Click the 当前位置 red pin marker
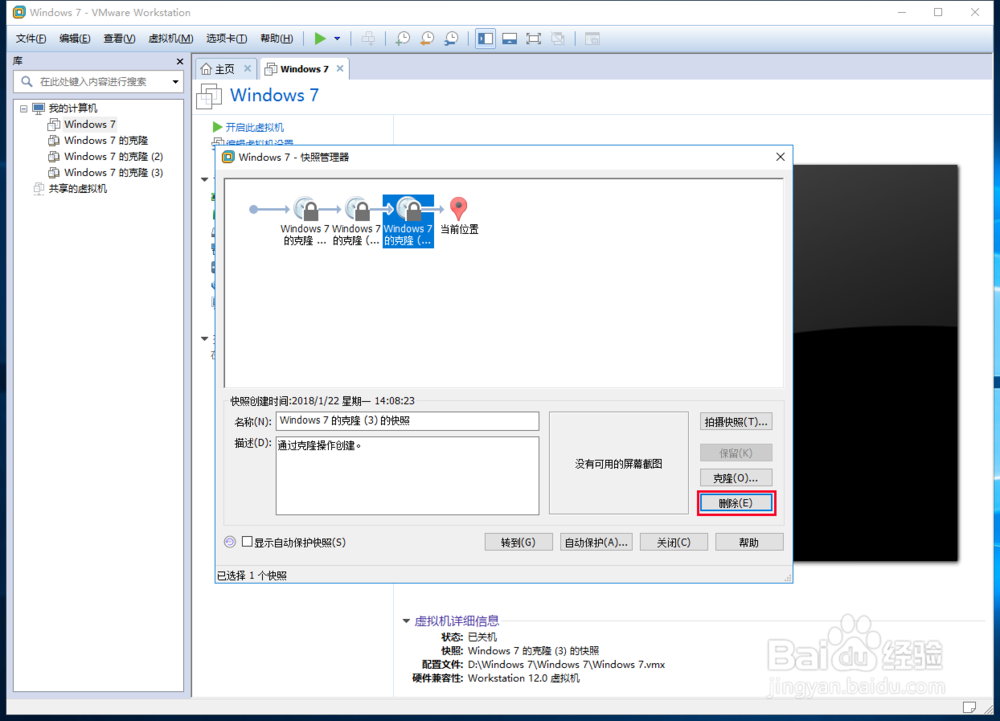The height and width of the screenshot is (721, 1000). [459, 208]
